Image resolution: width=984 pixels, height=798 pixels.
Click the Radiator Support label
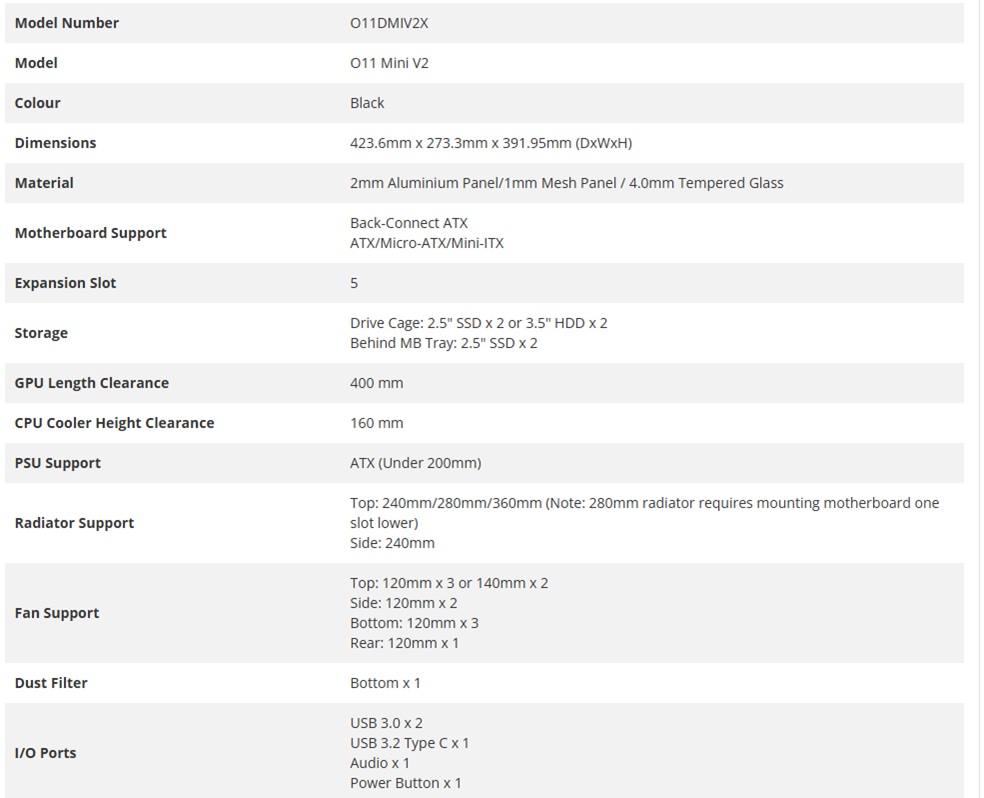point(74,523)
